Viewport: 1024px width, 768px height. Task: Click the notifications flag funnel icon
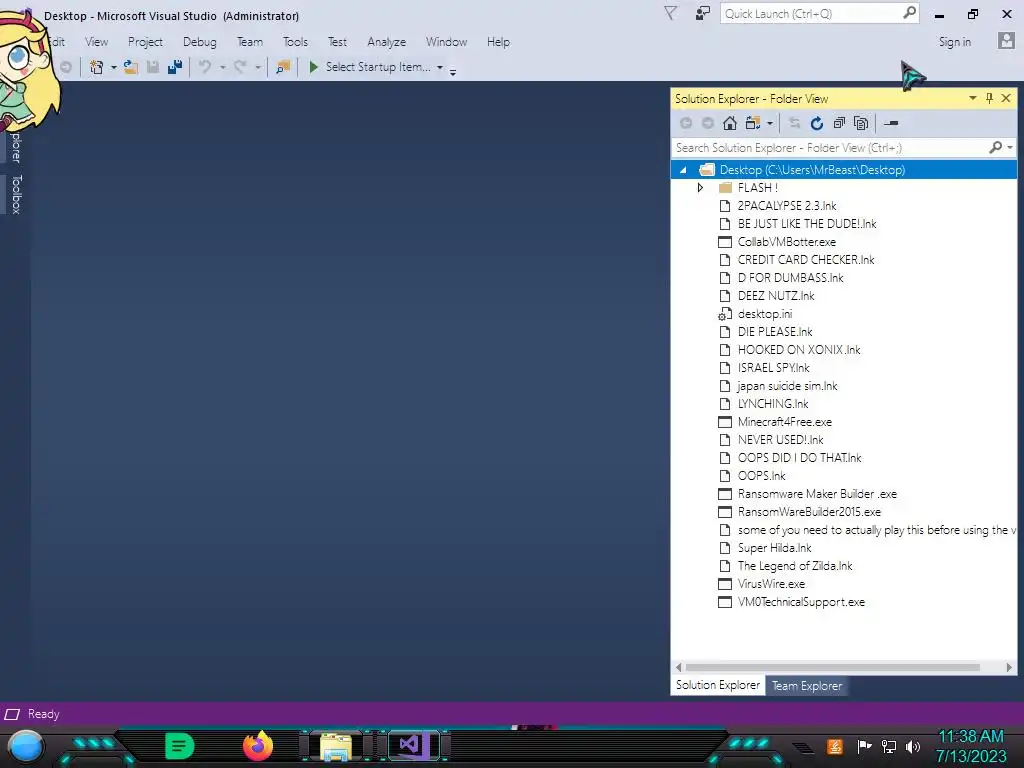tap(670, 14)
